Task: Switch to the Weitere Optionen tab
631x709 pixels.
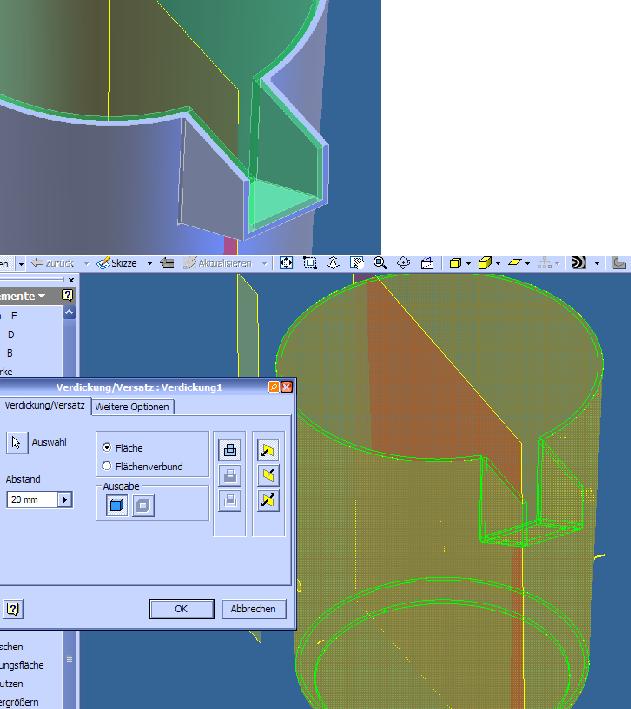Action: click(x=133, y=406)
